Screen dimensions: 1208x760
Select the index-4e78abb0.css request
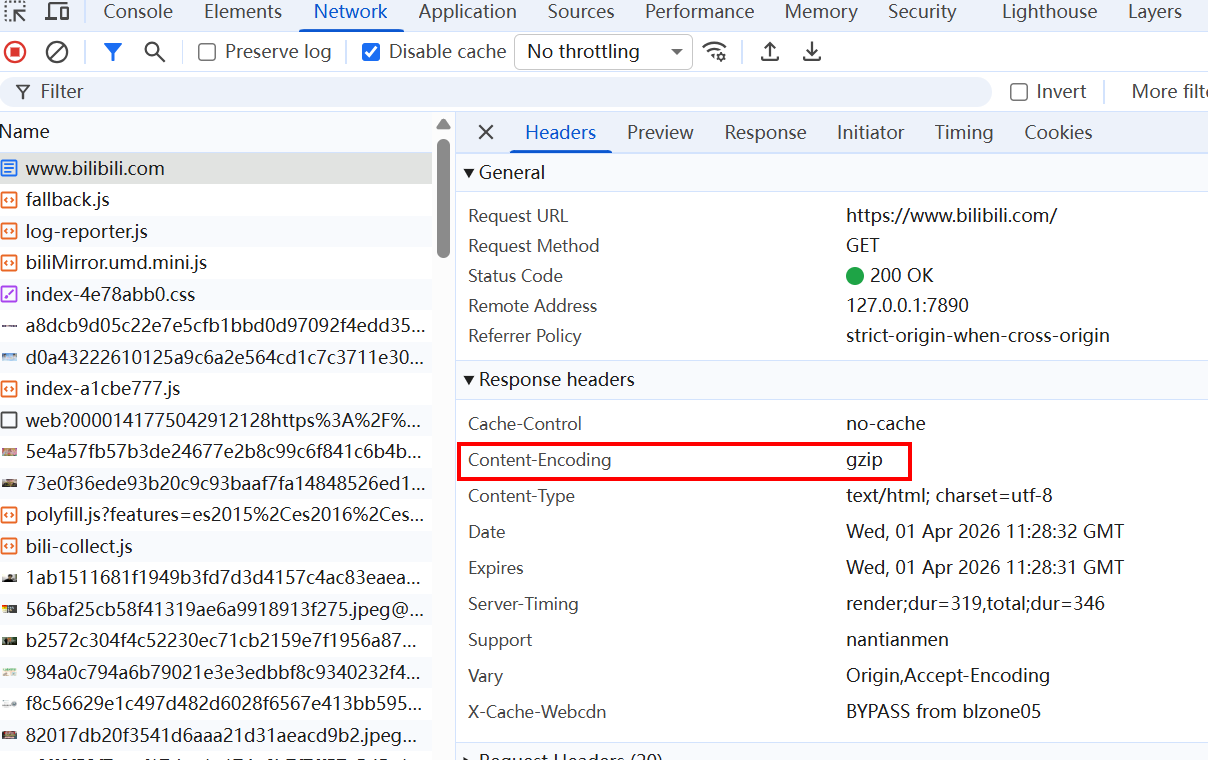(x=216, y=294)
